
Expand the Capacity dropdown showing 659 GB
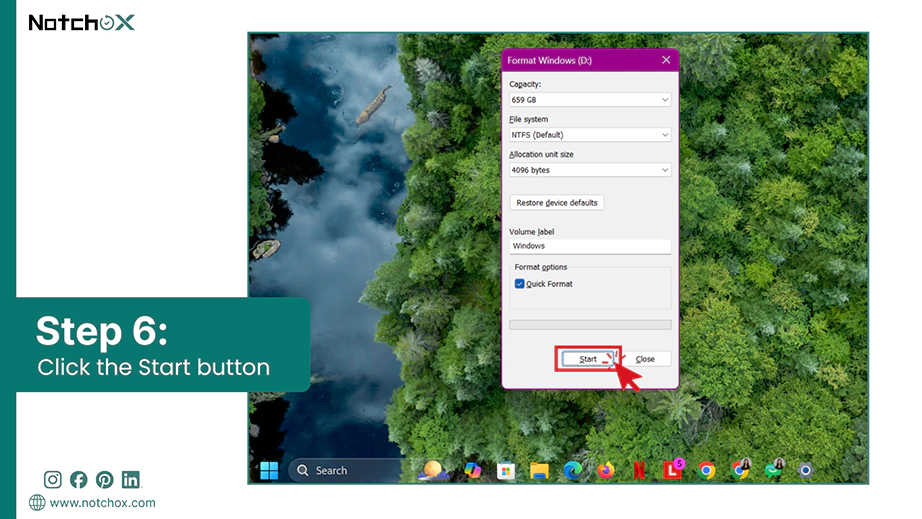(x=590, y=100)
